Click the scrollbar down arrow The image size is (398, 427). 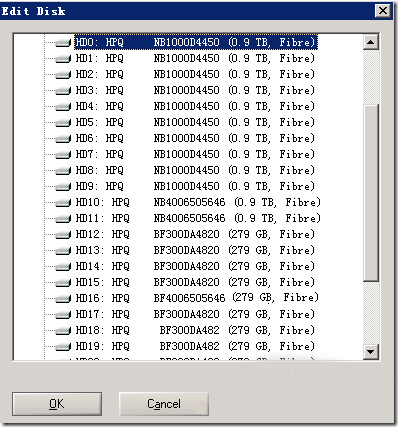point(371,351)
